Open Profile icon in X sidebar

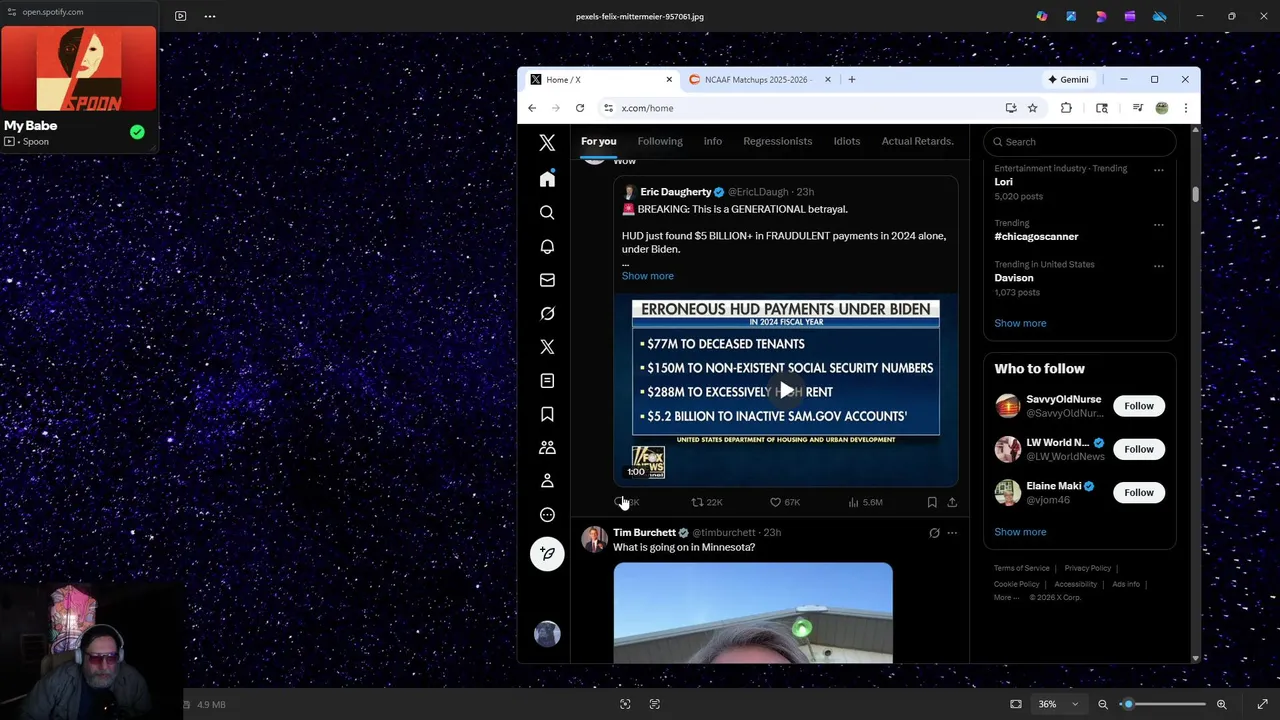tap(547, 481)
